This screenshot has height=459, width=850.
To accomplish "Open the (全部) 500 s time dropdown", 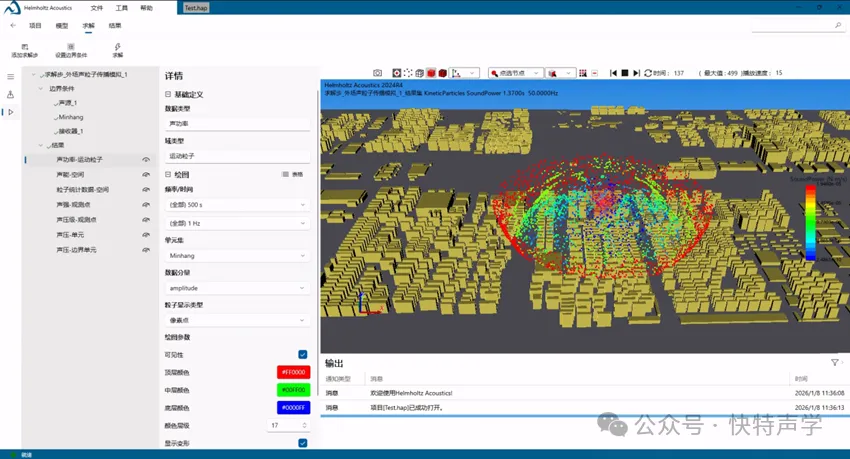I will 237,205.
